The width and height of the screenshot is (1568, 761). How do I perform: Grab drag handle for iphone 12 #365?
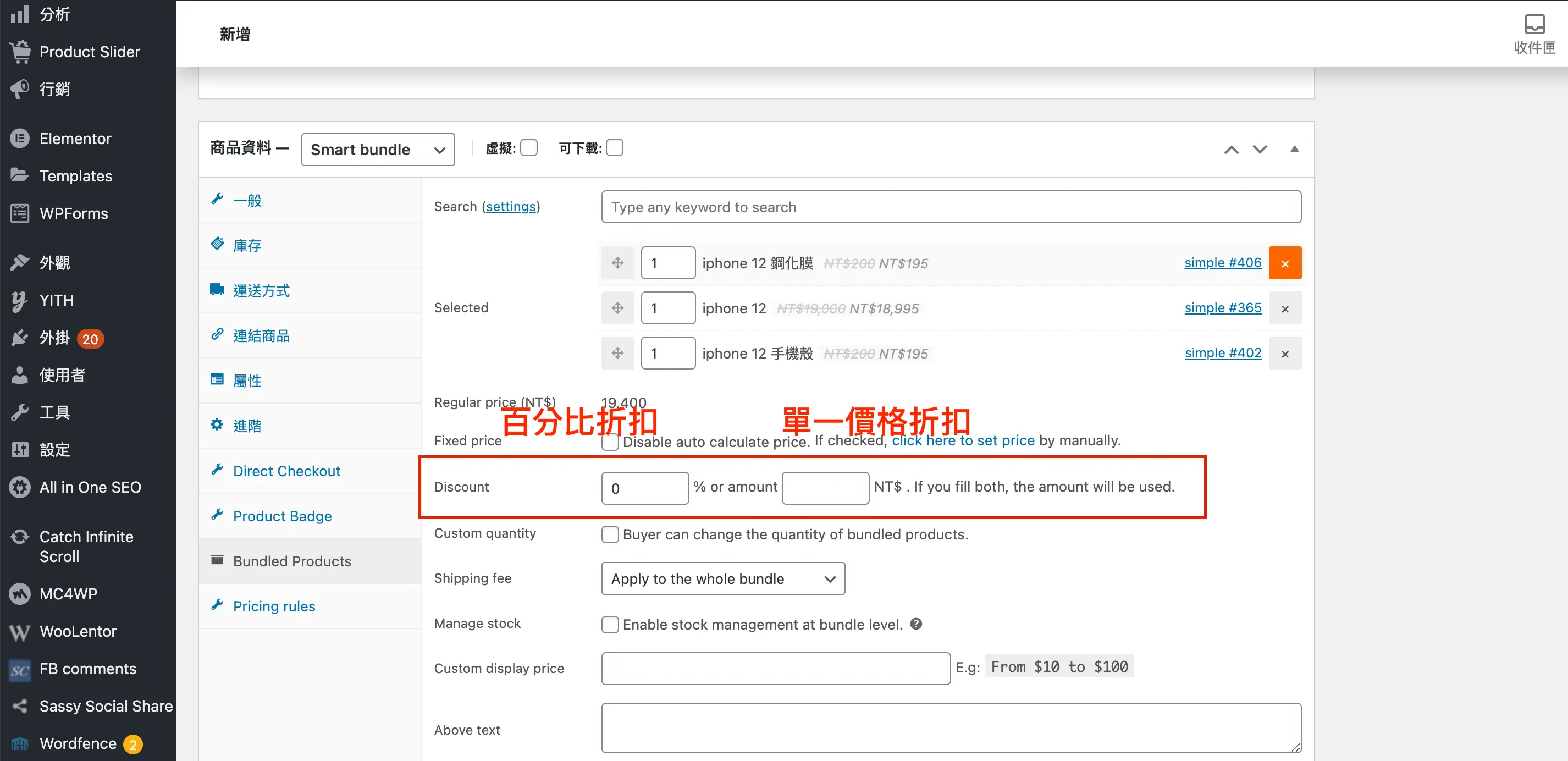click(x=617, y=308)
